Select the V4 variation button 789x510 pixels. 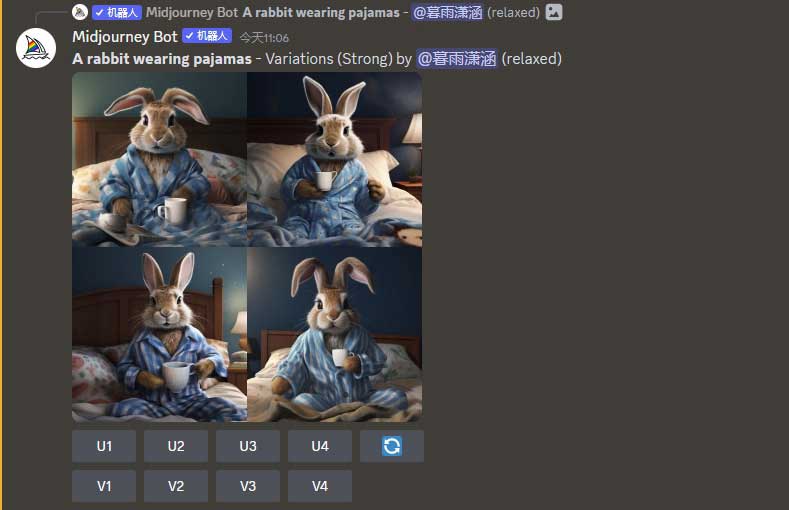[x=320, y=486]
